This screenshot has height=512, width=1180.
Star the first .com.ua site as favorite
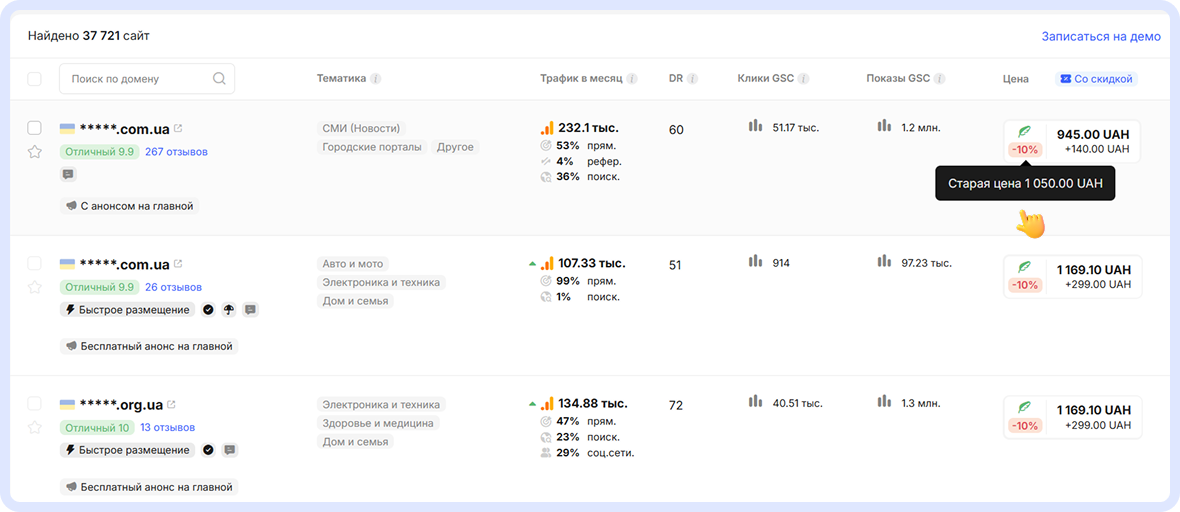(x=35, y=152)
